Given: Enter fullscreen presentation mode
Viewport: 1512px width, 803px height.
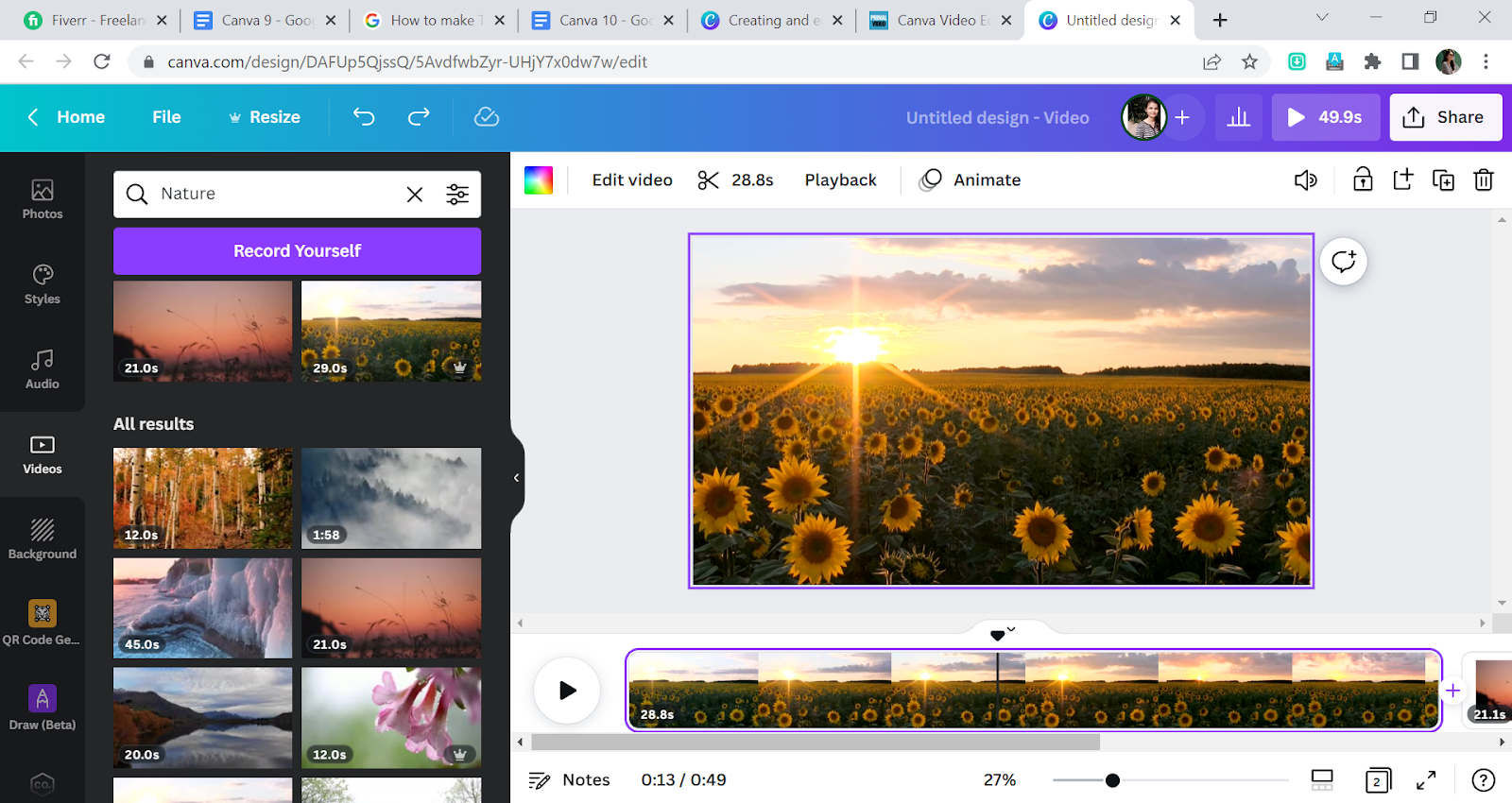Looking at the screenshot, I should tap(1426, 779).
